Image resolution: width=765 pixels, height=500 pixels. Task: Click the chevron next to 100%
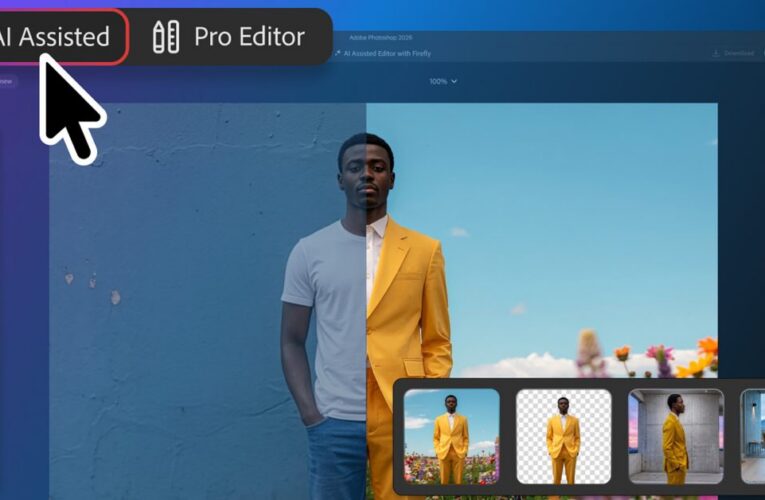[x=454, y=81]
